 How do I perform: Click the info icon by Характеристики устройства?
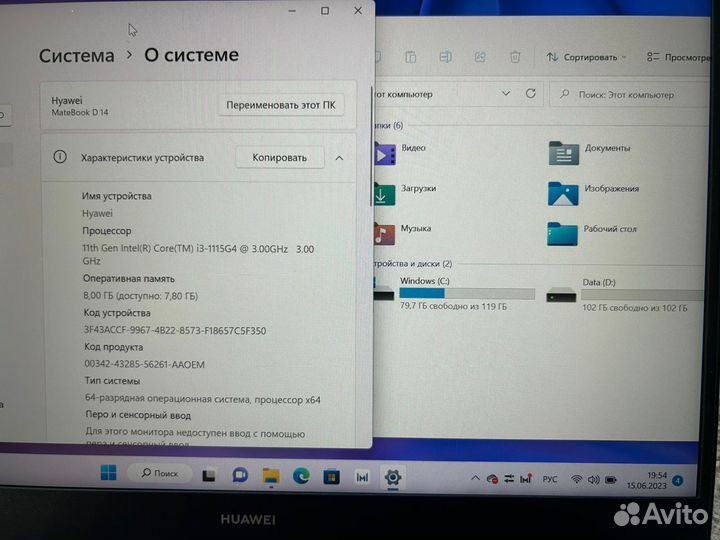click(60, 157)
